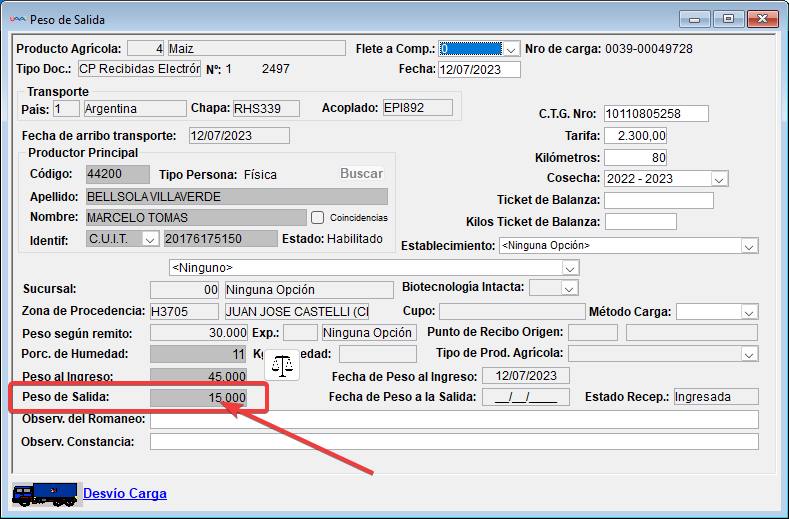The image size is (789, 519).
Task: Expand the Método Carga dropdown
Action: coord(749,312)
